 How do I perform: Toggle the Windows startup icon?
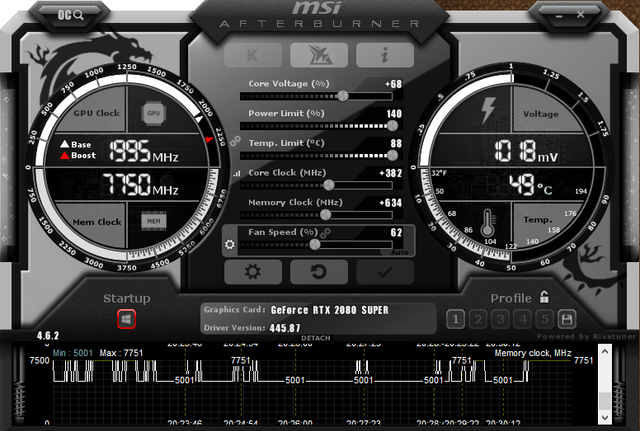click(126, 319)
